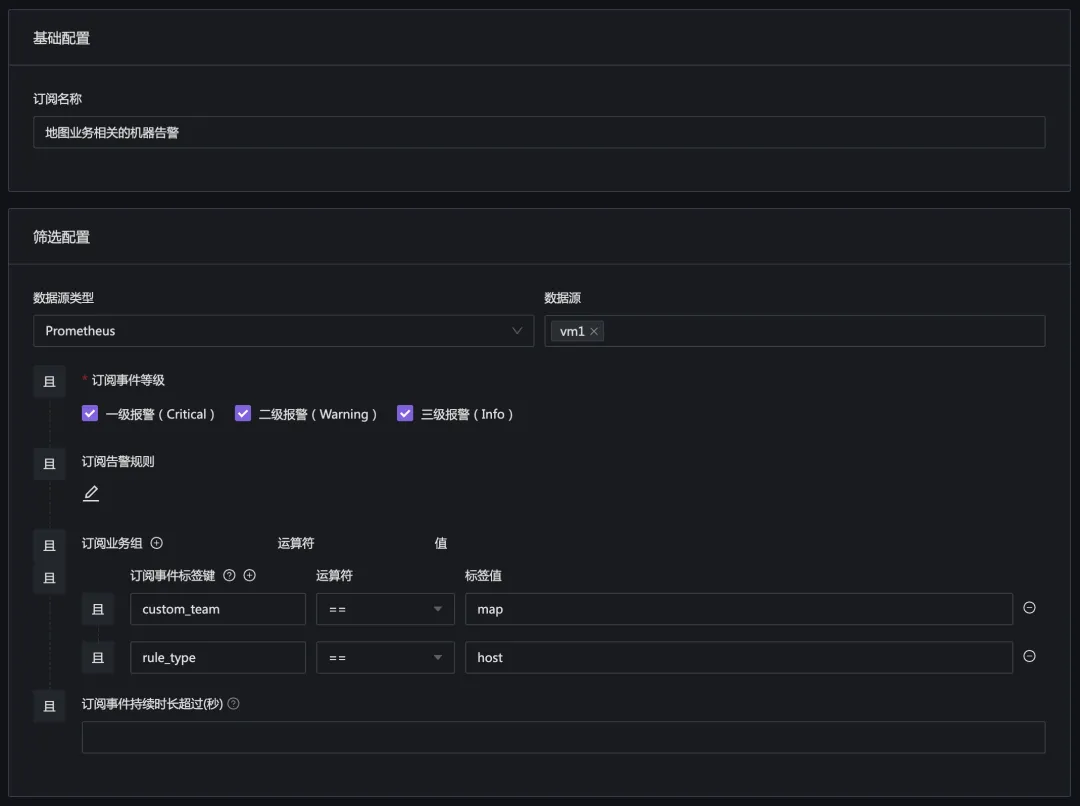The width and height of the screenshot is (1080, 806).
Task: Focus the custom_team tag key field
Action: pos(218,609)
